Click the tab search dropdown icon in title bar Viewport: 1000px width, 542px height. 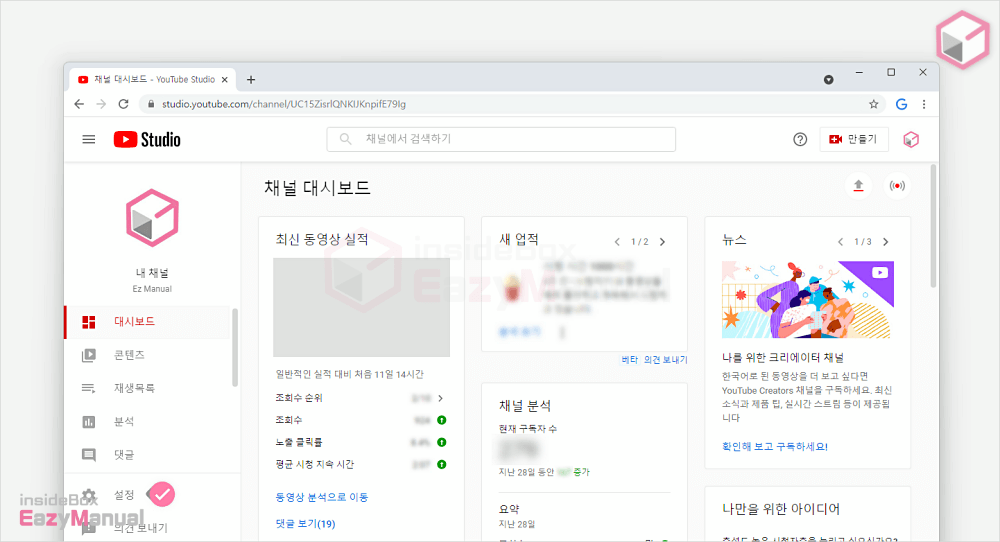click(828, 80)
